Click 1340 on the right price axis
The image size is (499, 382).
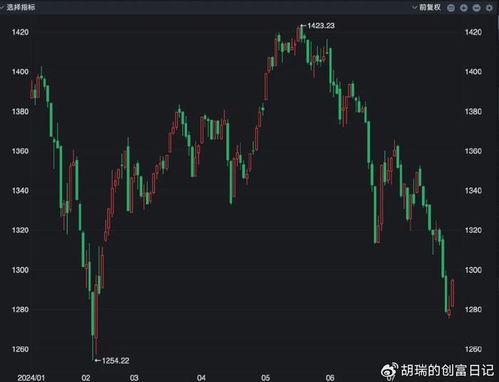(x=473, y=190)
